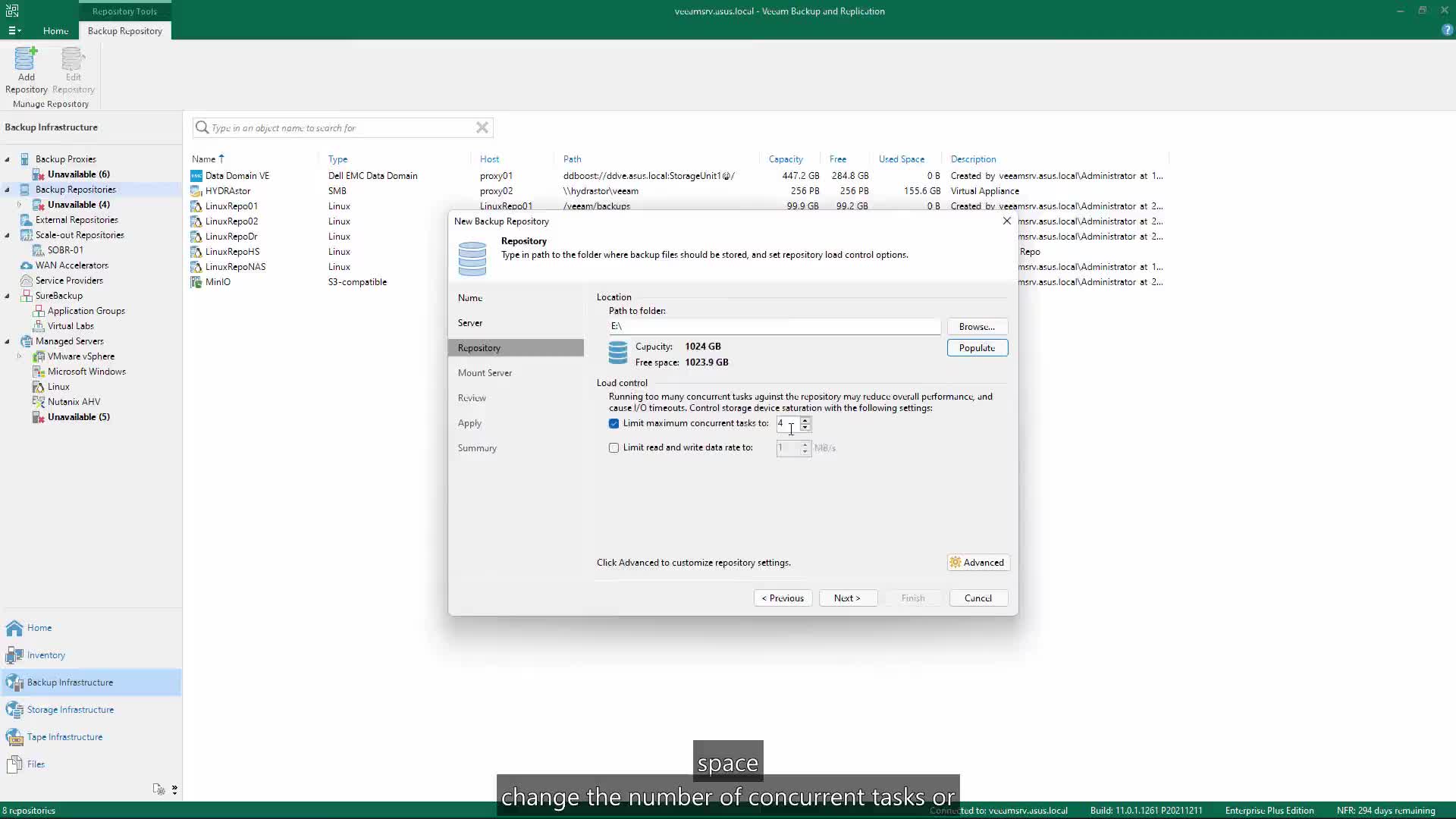
Task: Go to the Server wizard step
Action: coord(470,323)
